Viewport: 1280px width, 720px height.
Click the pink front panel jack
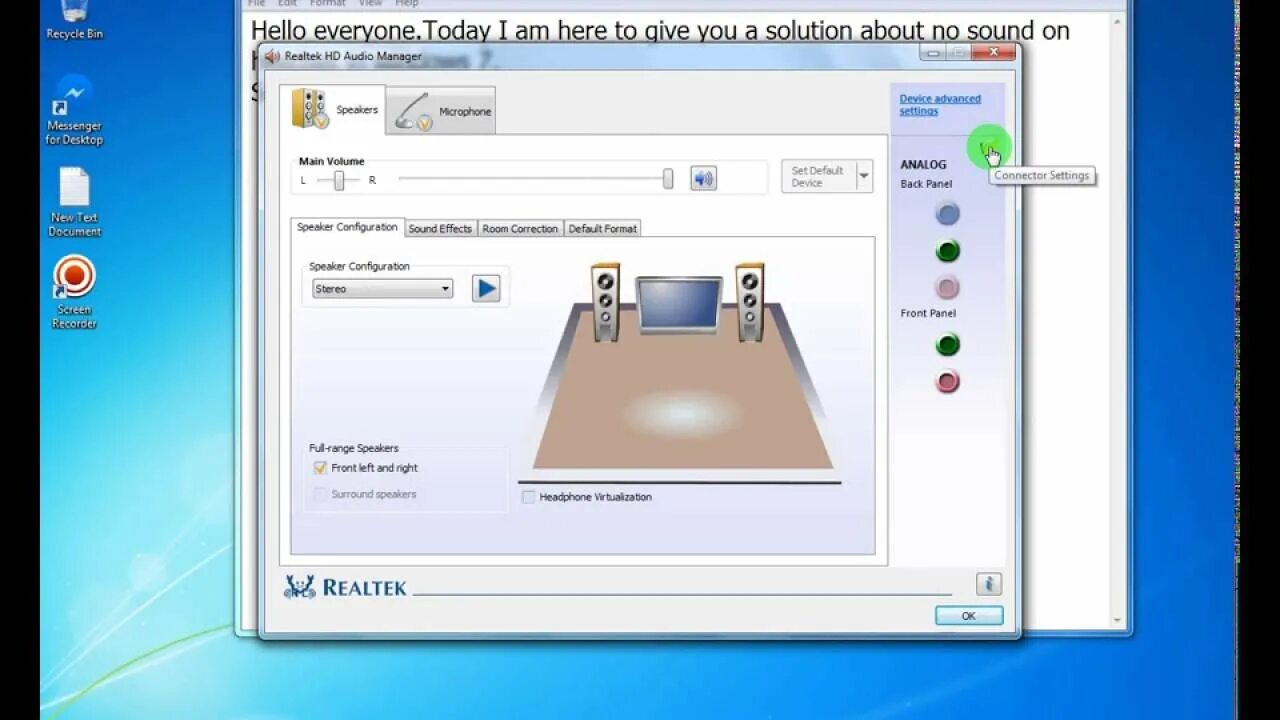point(947,381)
